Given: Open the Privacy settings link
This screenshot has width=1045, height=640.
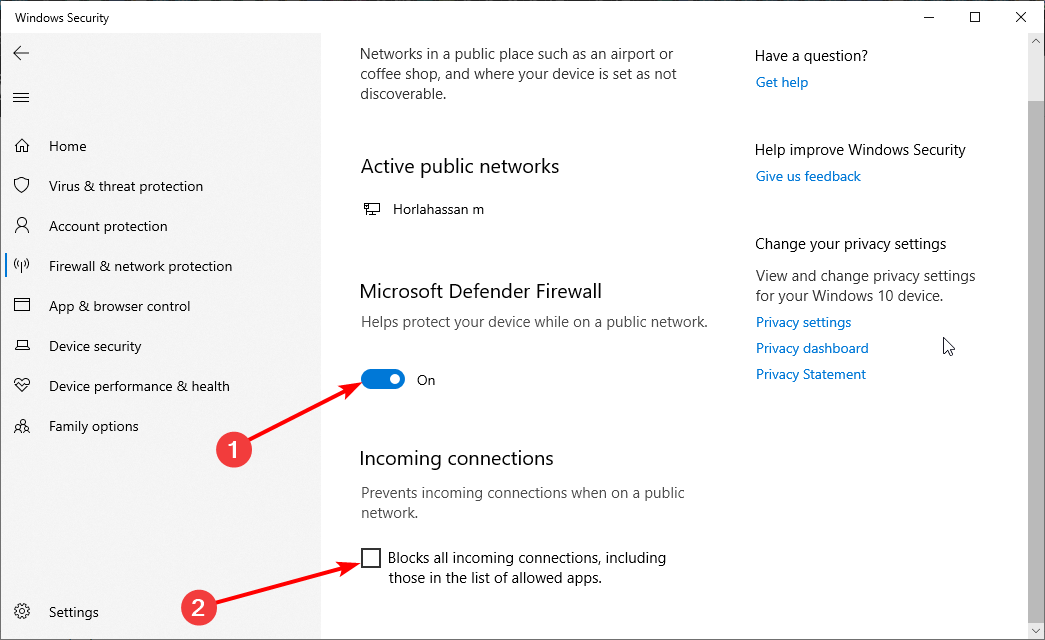Looking at the screenshot, I should point(804,322).
